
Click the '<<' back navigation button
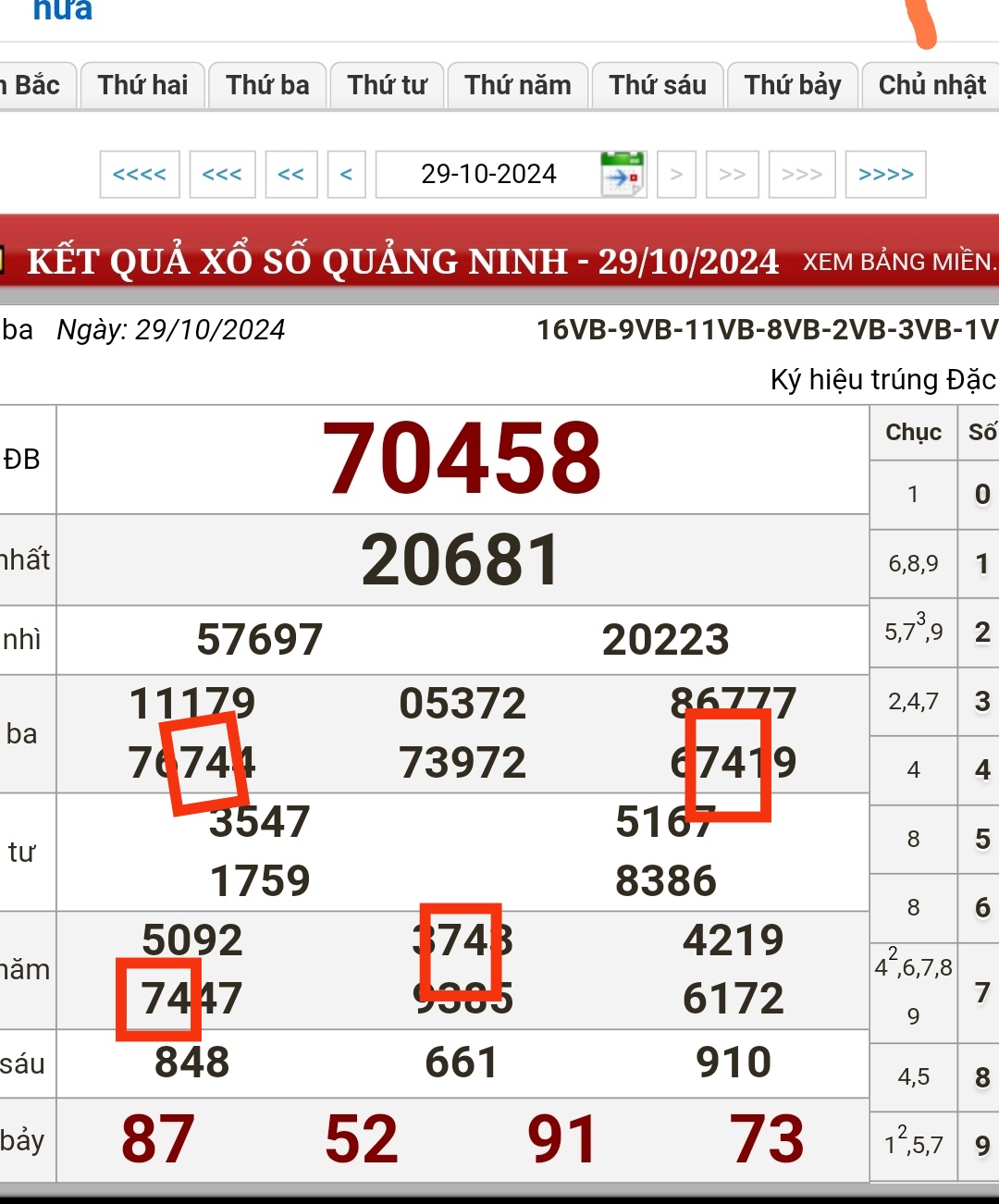coord(291,174)
